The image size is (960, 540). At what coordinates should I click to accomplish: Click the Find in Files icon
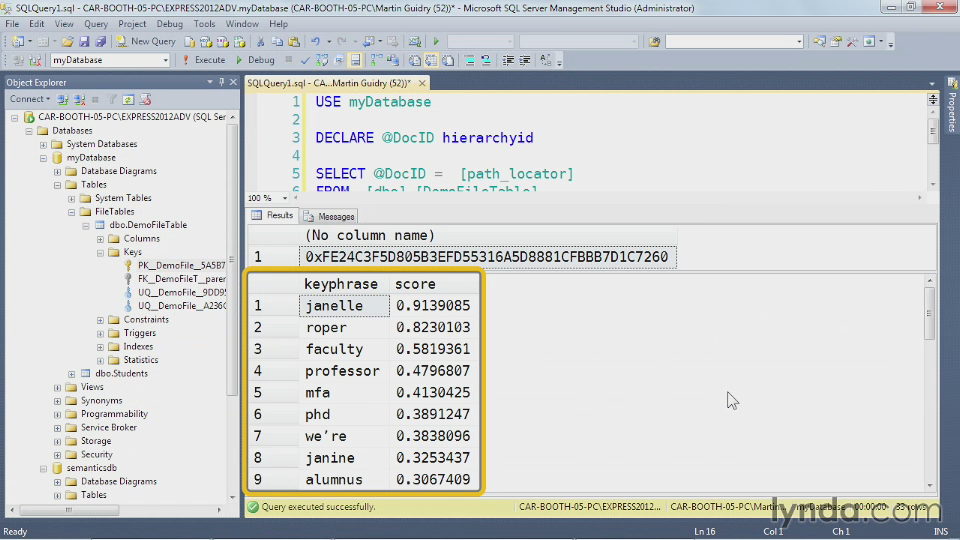click(654, 42)
